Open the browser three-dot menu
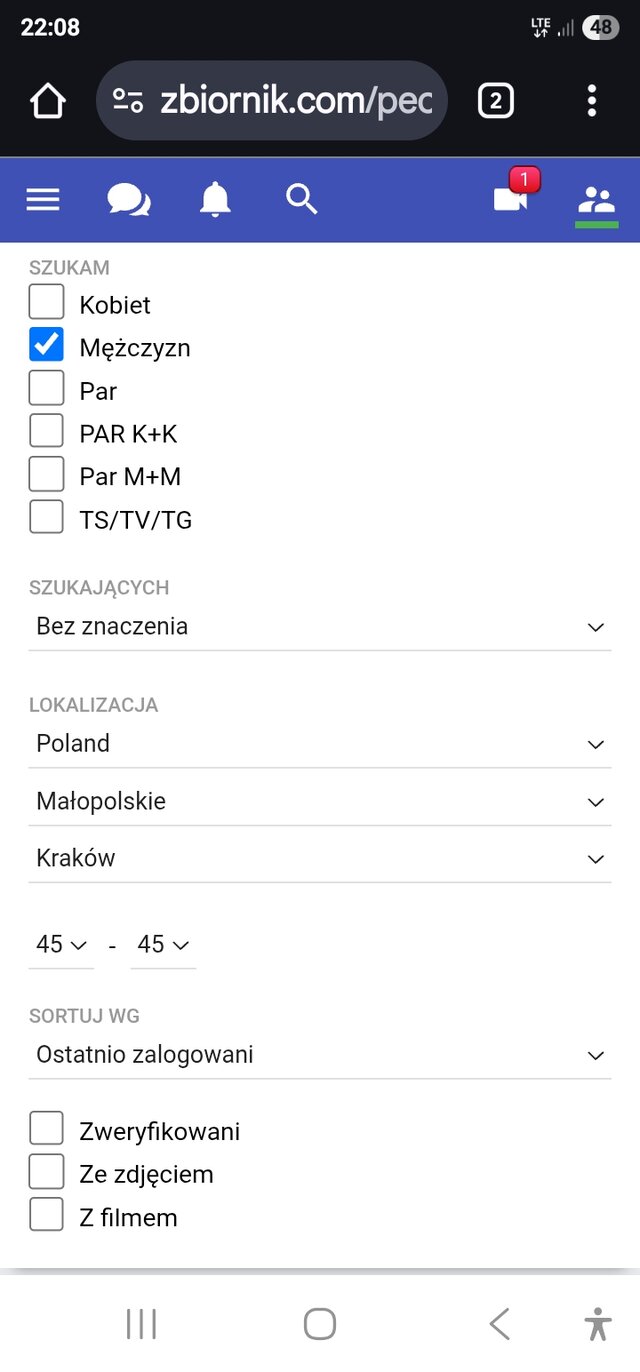The width and height of the screenshot is (640, 1372). pyautogui.click(x=592, y=101)
